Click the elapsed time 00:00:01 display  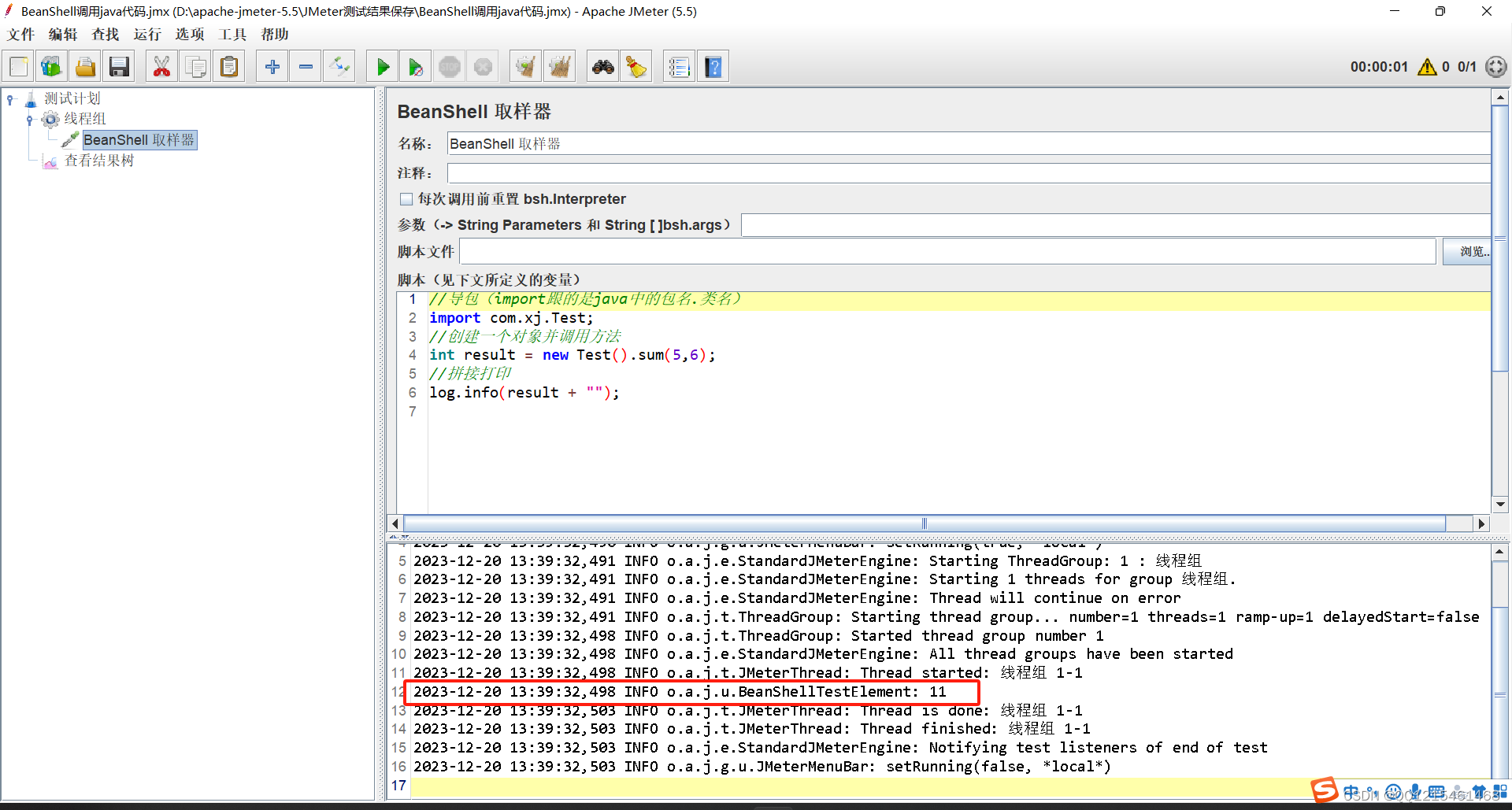[x=1379, y=67]
